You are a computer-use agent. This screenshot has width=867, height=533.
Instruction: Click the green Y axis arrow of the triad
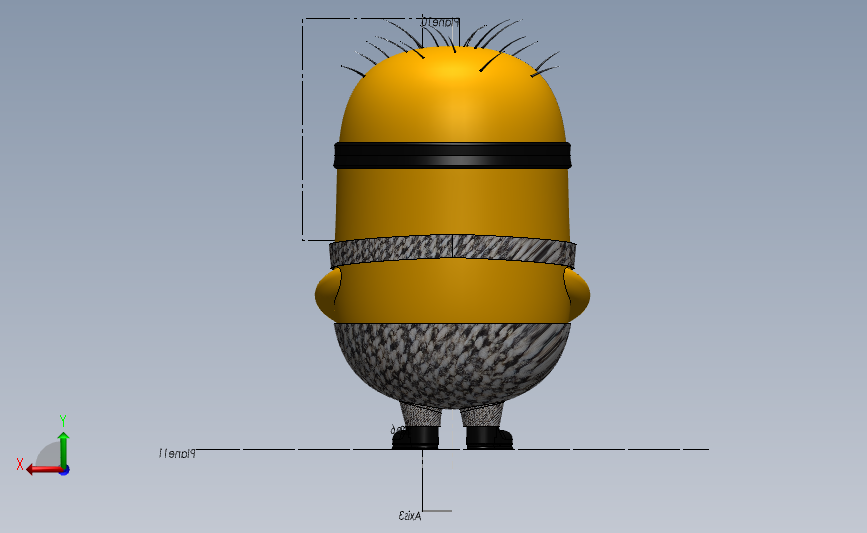tap(64, 450)
